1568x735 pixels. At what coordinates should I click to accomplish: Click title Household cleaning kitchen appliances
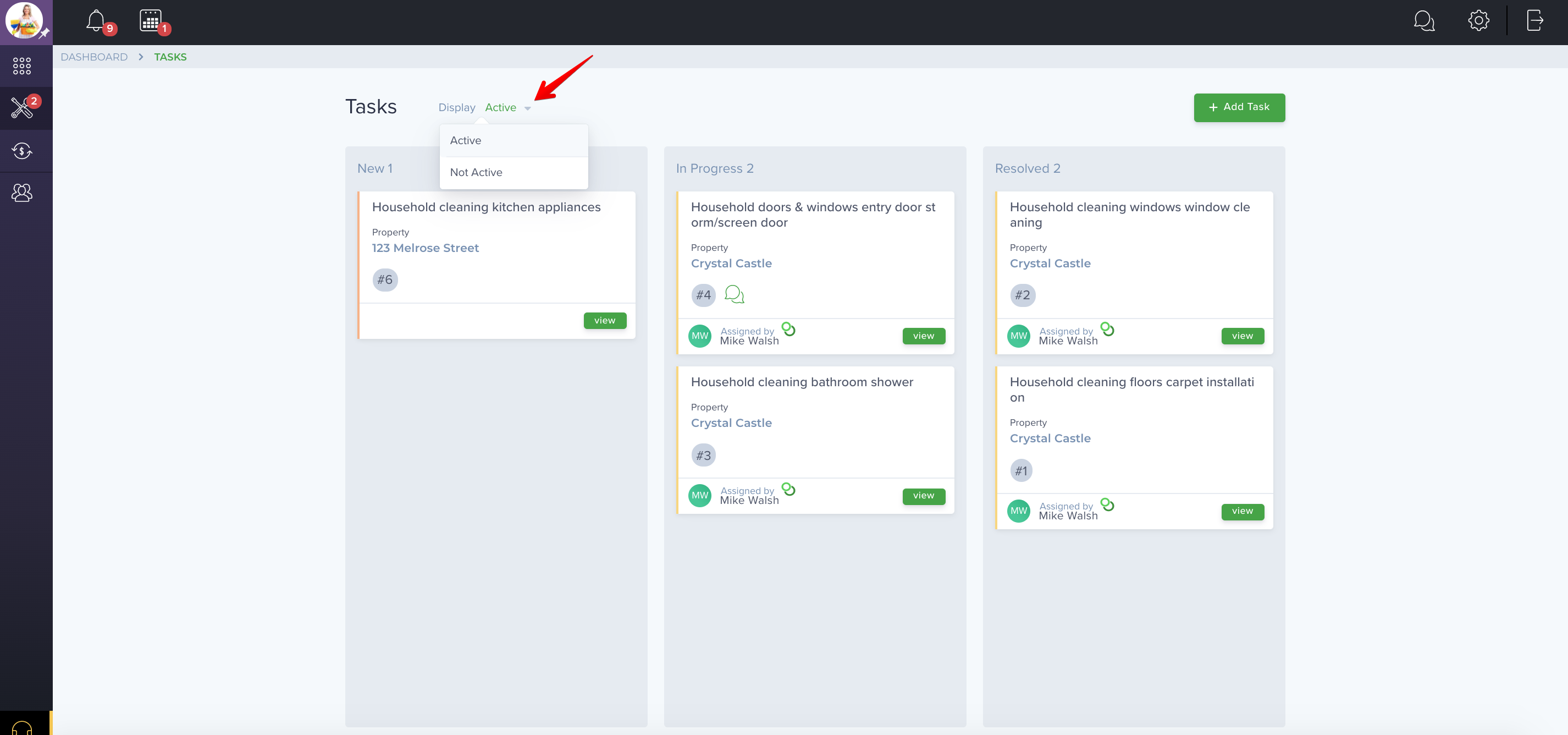486,207
